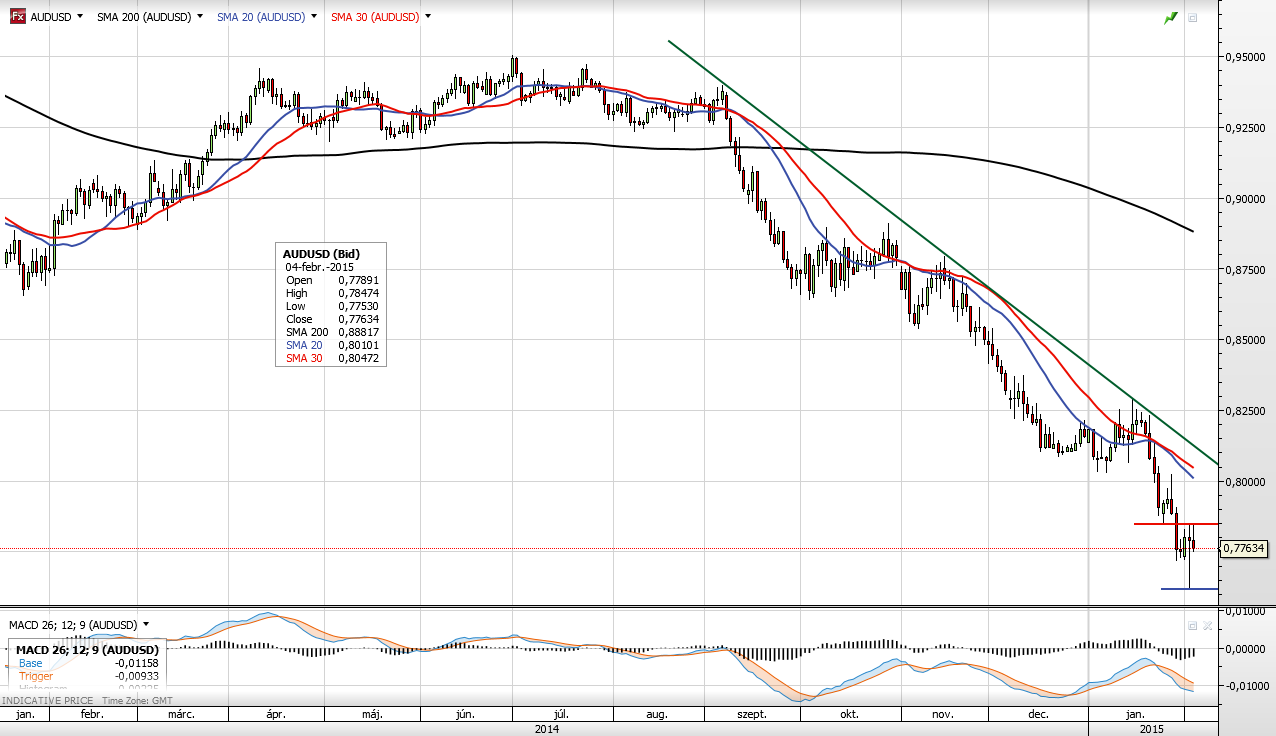
Task: Click the febr. month on time axis
Action: point(91,715)
